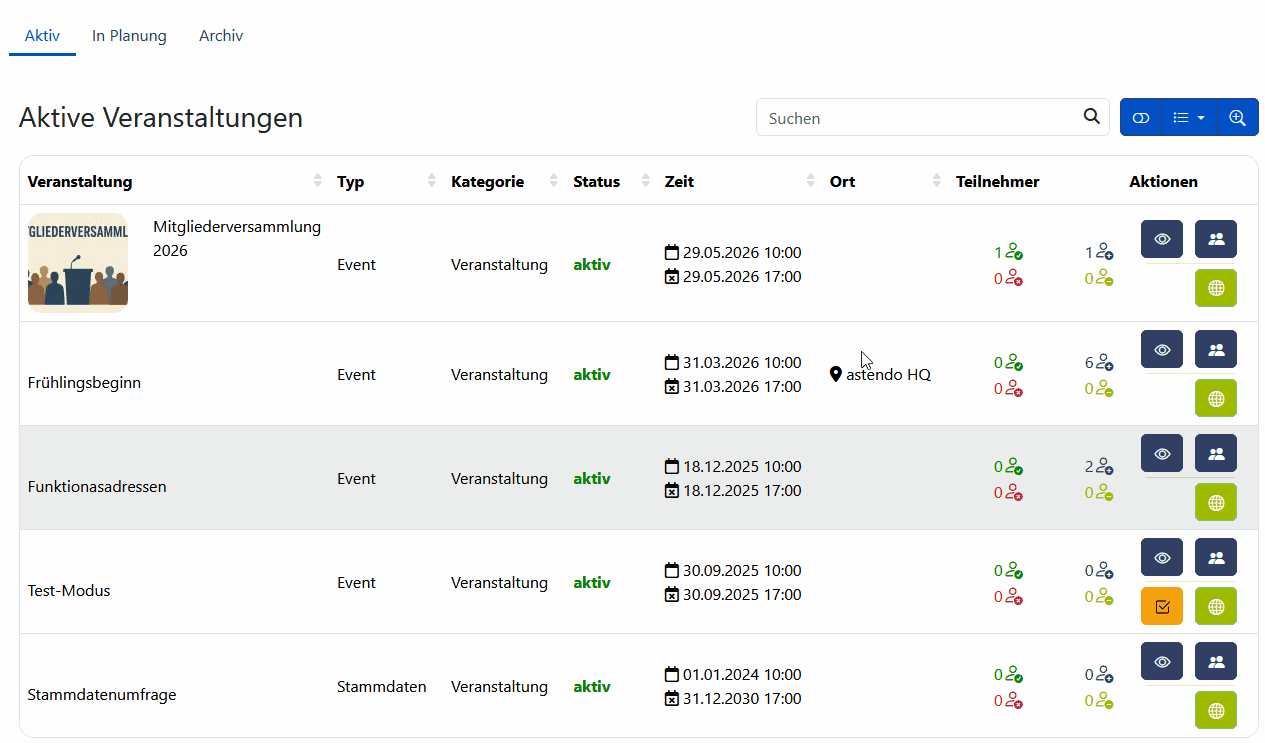Click eye icon in Funktionasadressen row
1265x743 pixels.
click(x=1161, y=453)
